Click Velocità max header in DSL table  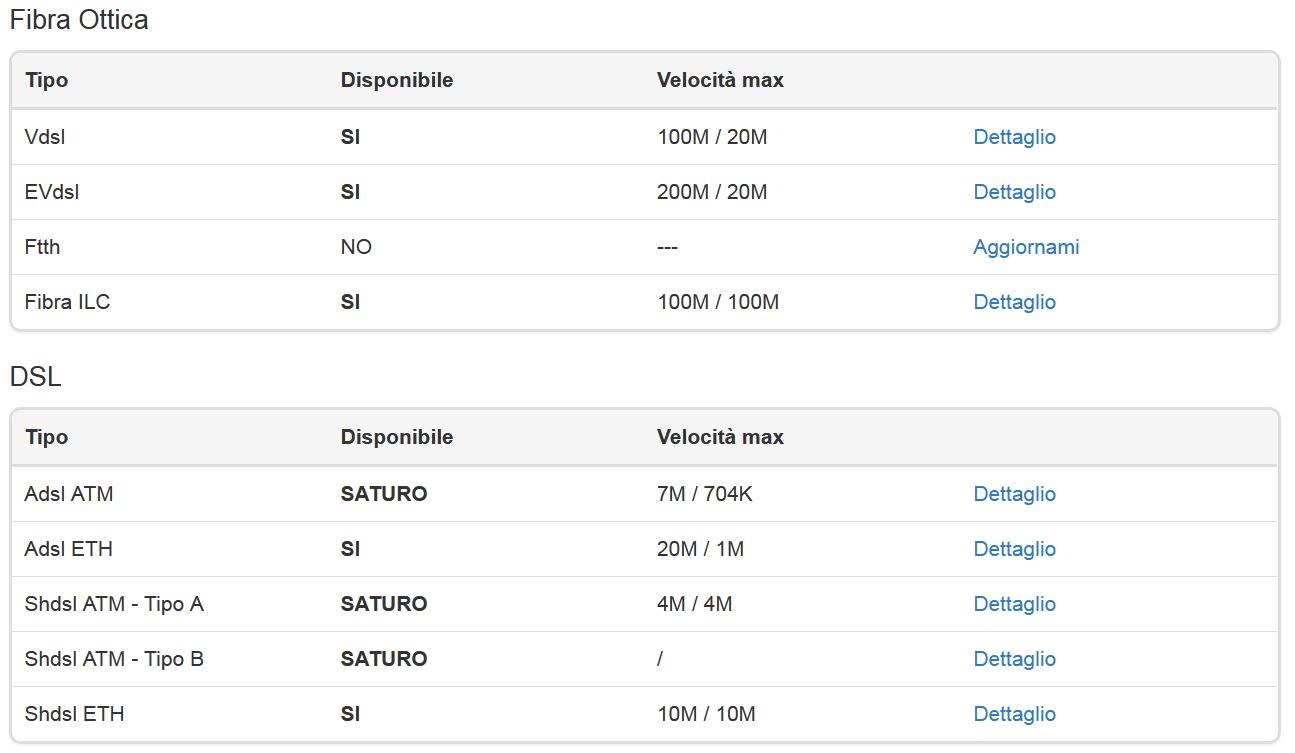pyautogui.click(x=720, y=437)
